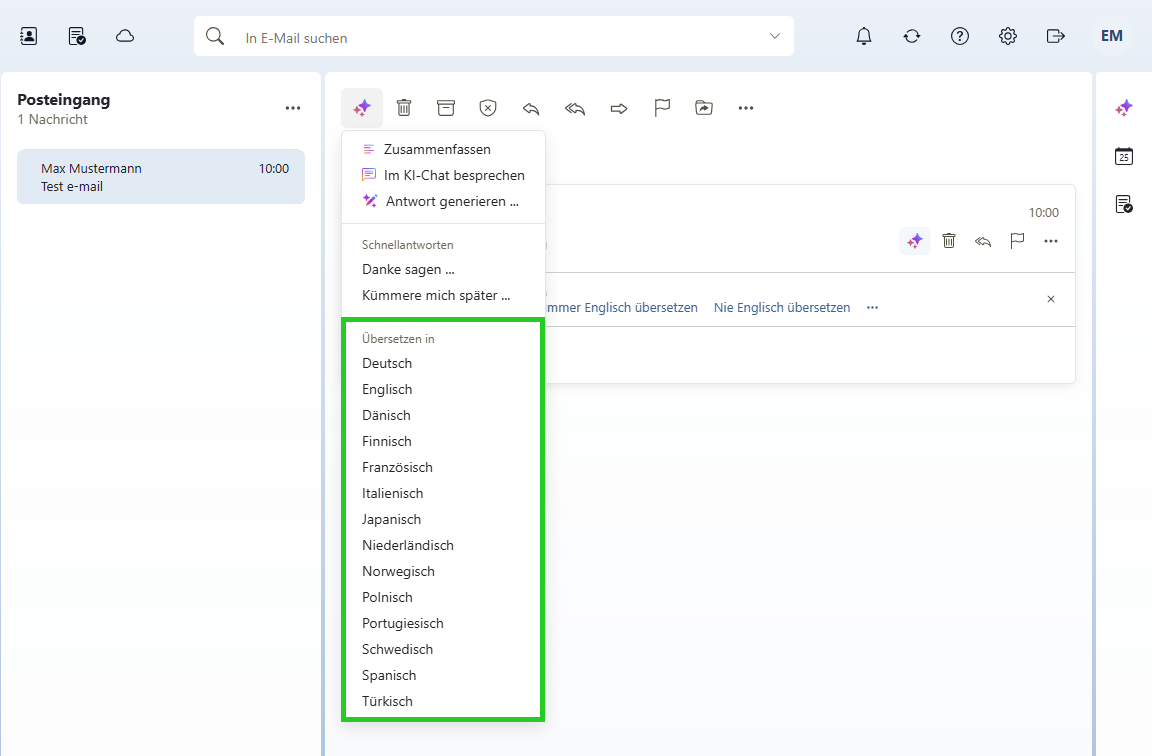Archive the message with the archive icon
Image resolution: width=1152 pixels, height=756 pixels.
[x=445, y=107]
